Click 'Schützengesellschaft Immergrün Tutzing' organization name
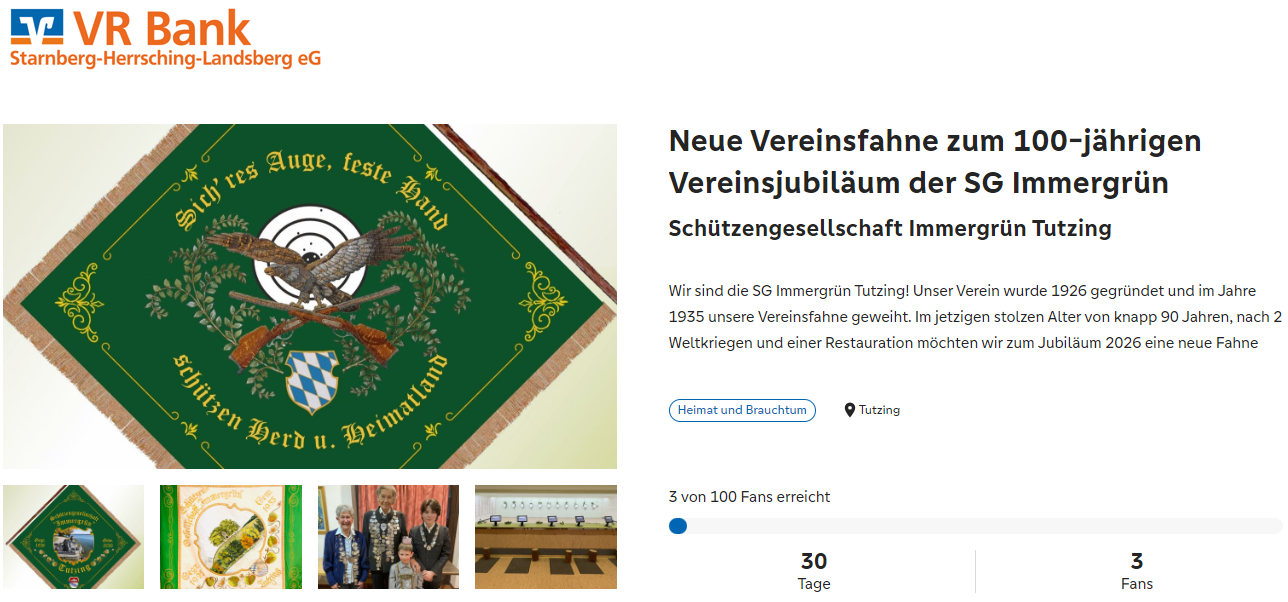1288x602 pixels. coord(890,228)
